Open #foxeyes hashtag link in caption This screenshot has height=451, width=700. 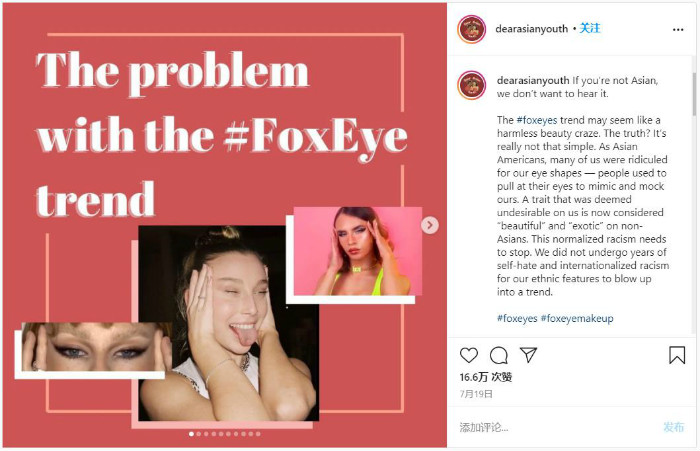(x=516, y=318)
